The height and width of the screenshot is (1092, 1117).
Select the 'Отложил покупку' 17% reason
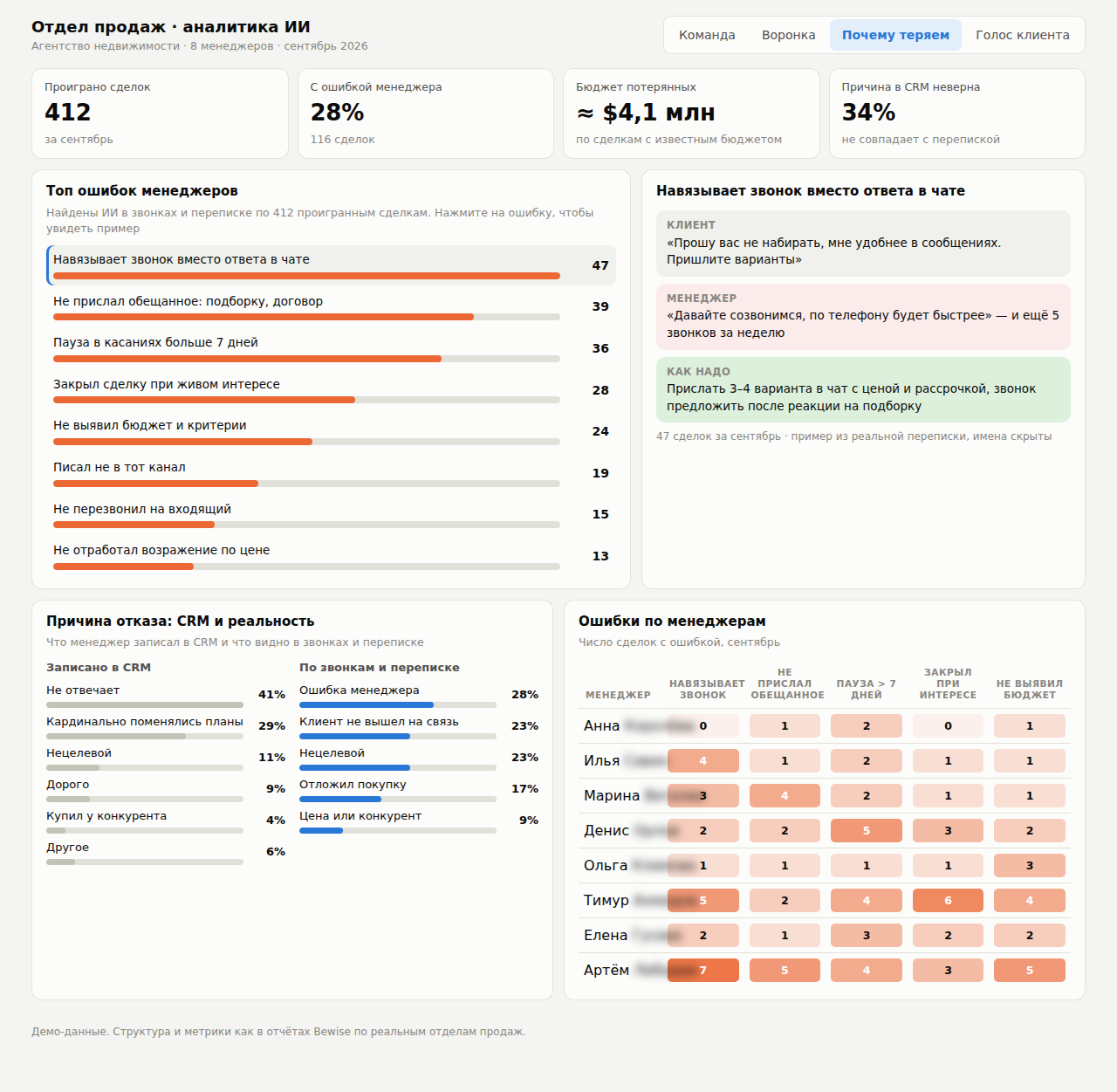pyautogui.click(x=419, y=789)
